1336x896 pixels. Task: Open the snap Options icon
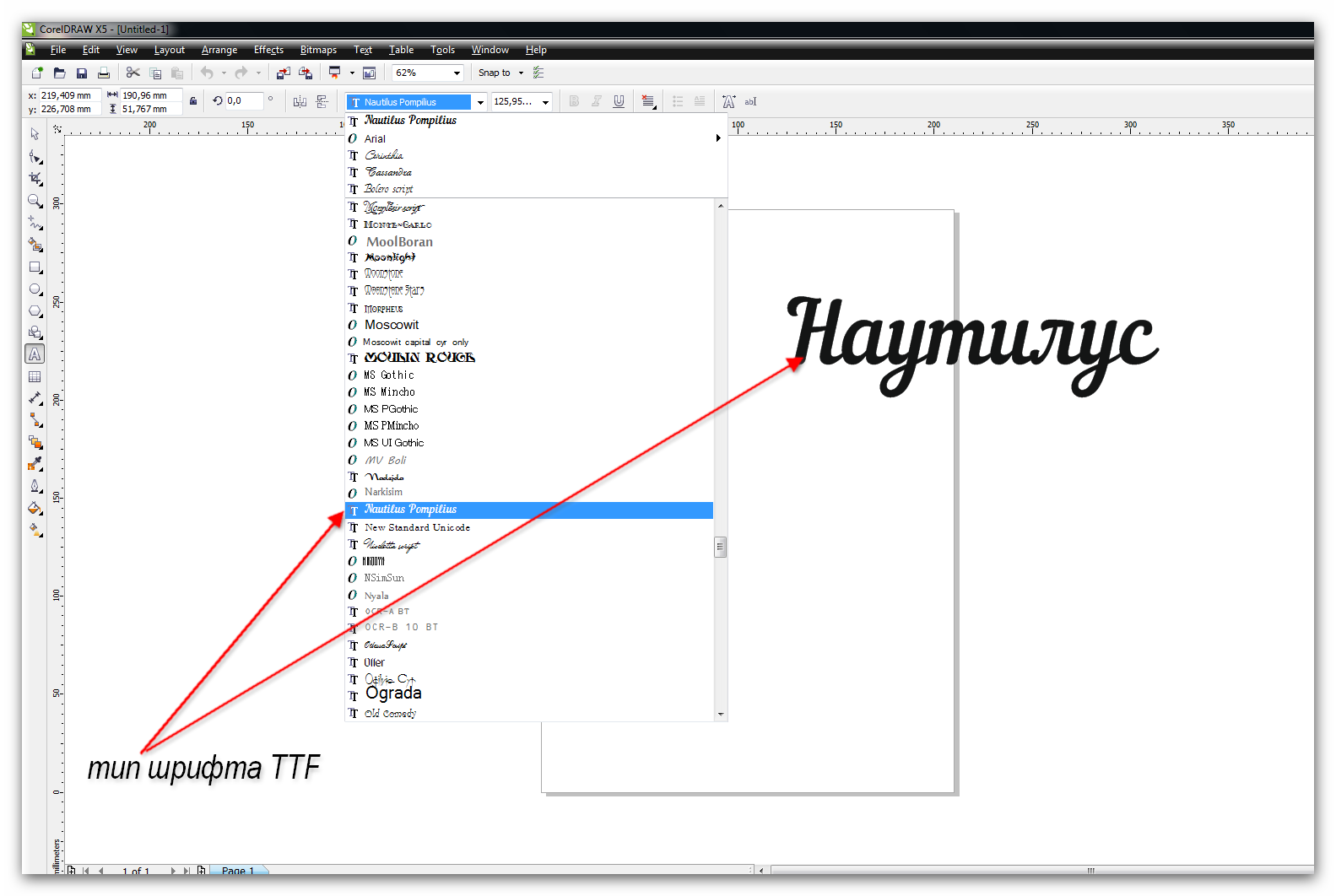[538, 73]
